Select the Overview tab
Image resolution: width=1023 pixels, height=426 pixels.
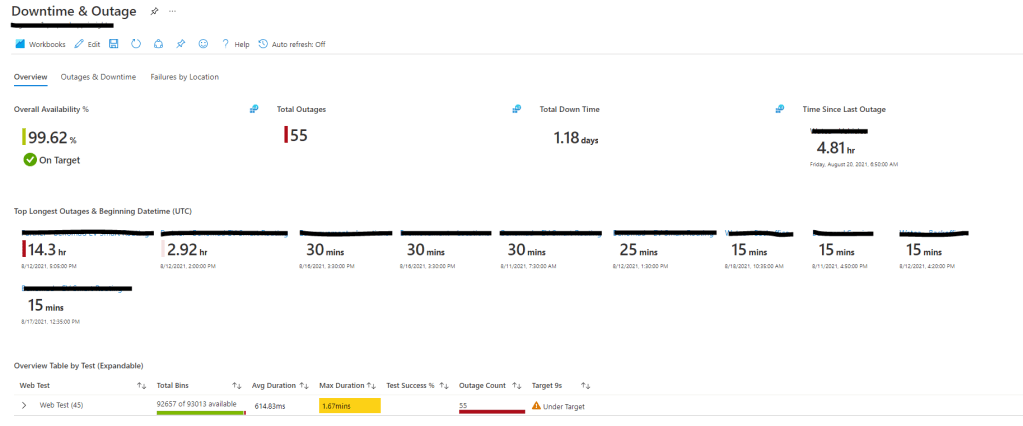coord(30,77)
